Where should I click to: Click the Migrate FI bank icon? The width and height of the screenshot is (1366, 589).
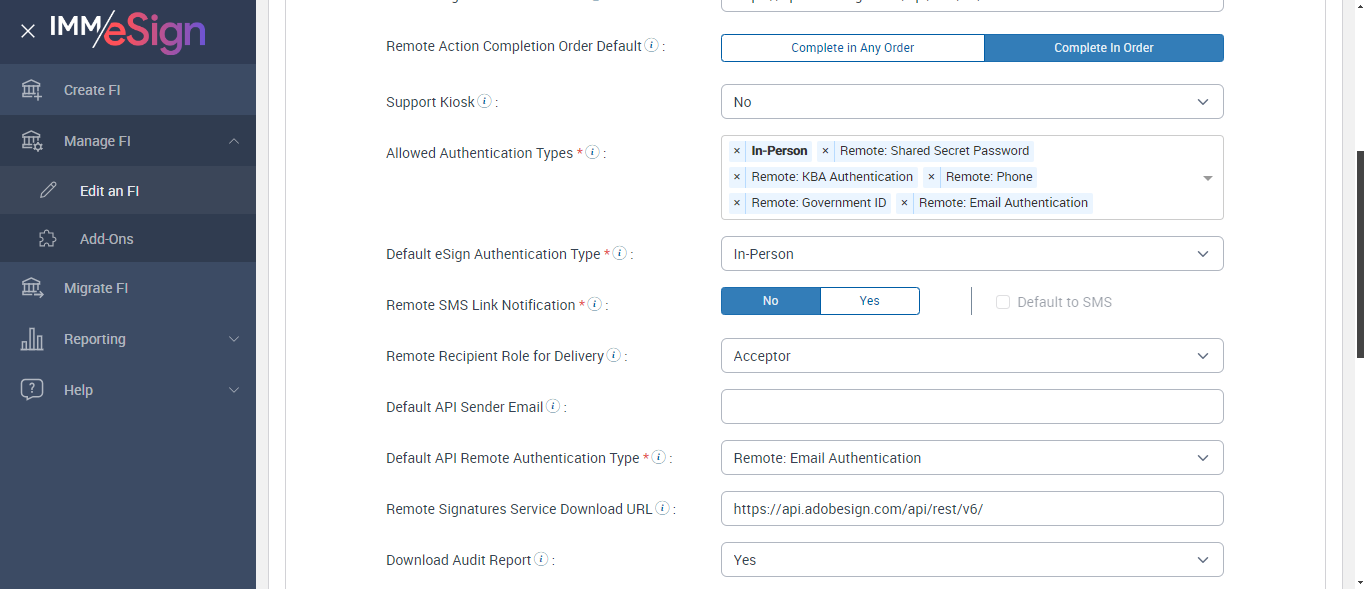(x=32, y=288)
